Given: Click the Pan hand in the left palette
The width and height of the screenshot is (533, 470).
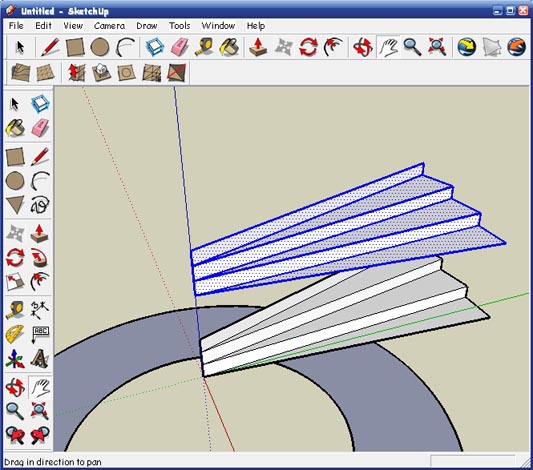Looking at the screenshot, I should click(x=40, y=387).
